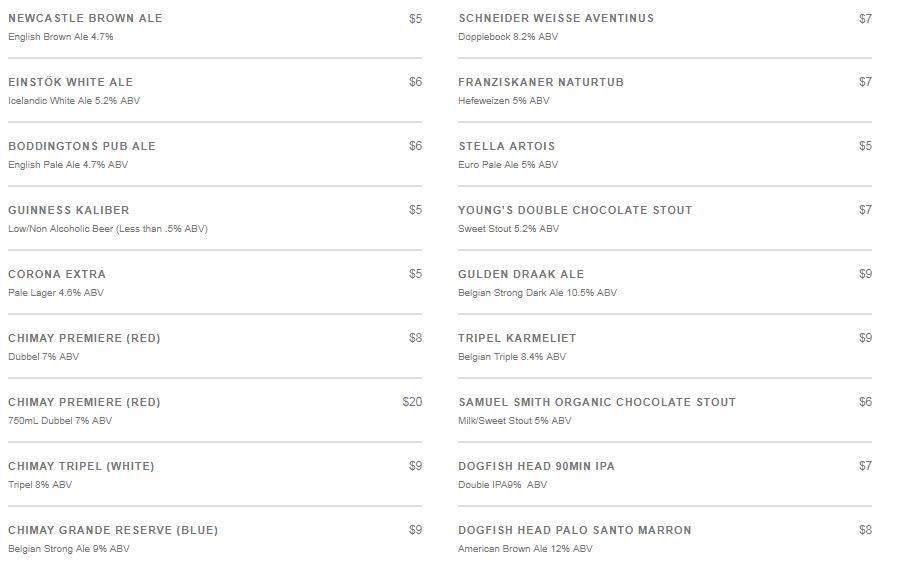Open the Boddingtons Pub Ale item
The height and width of the screenshot is (569, 902).
[x=82, y=146]
